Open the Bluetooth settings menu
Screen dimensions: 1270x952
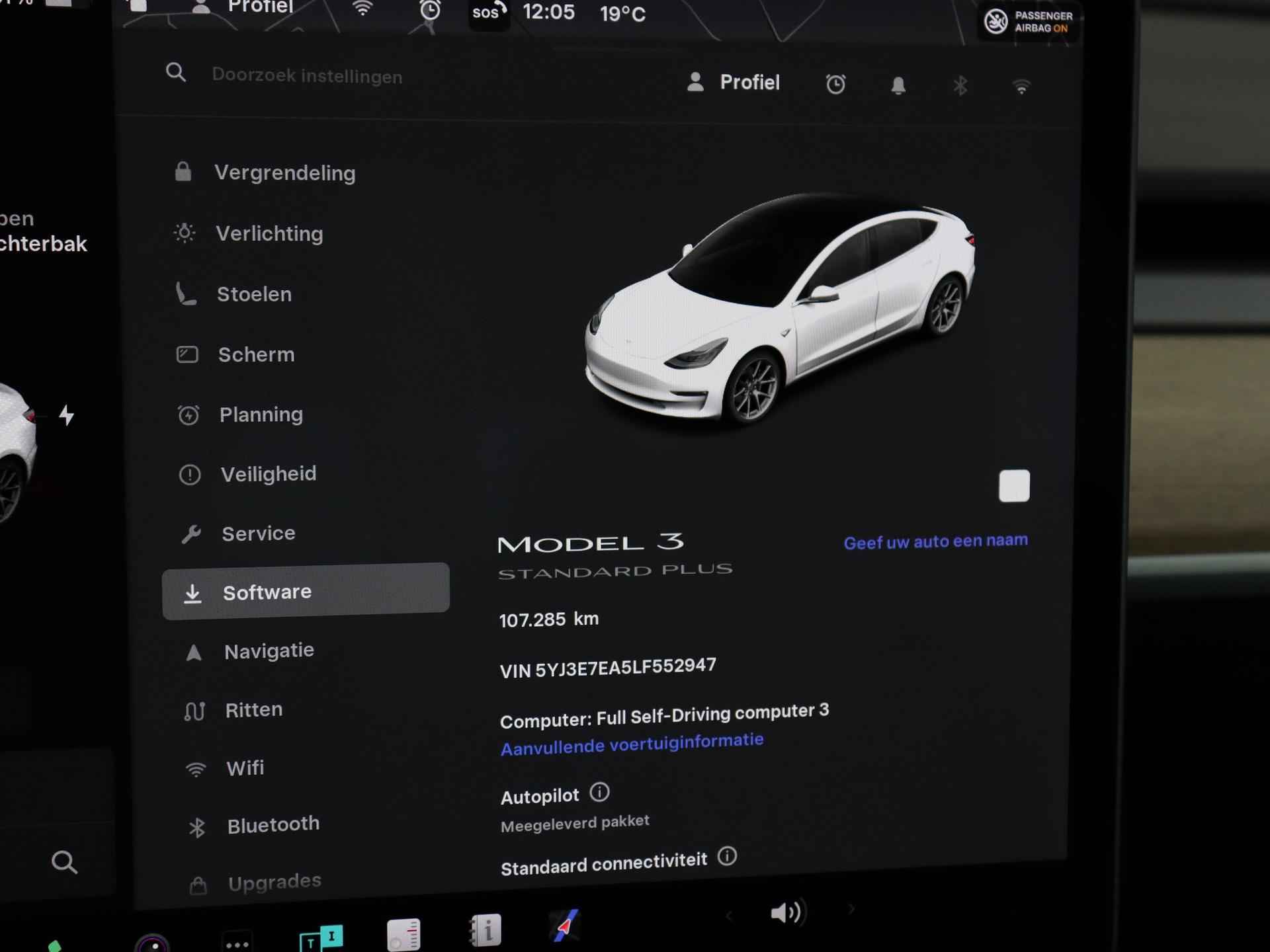(273, 825)
